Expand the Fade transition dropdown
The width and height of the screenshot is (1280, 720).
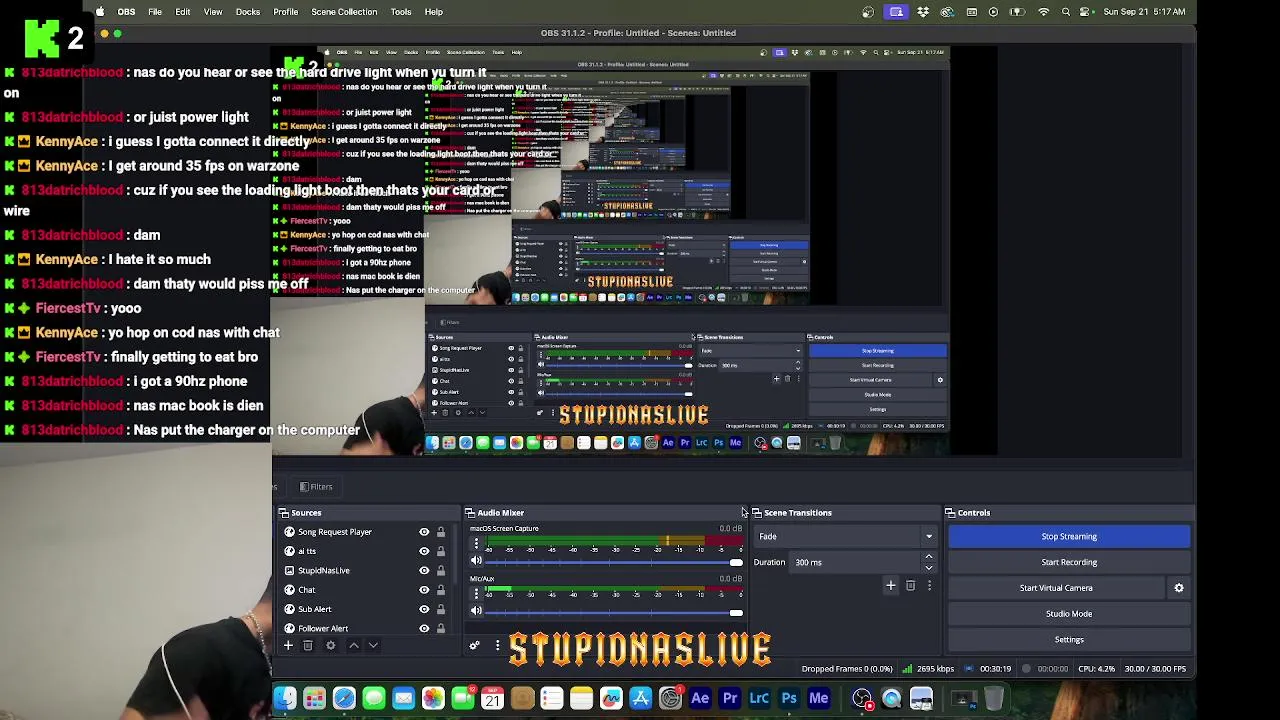929,537
